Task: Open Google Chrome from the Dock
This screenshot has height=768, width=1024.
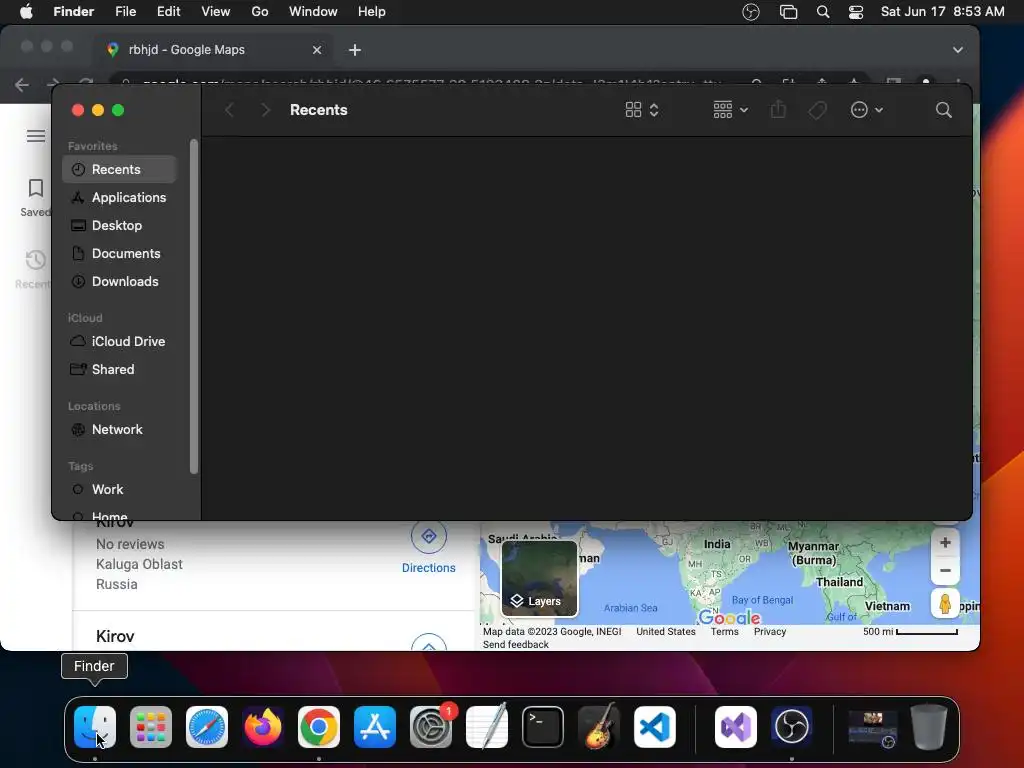Action: pos(319,727)
